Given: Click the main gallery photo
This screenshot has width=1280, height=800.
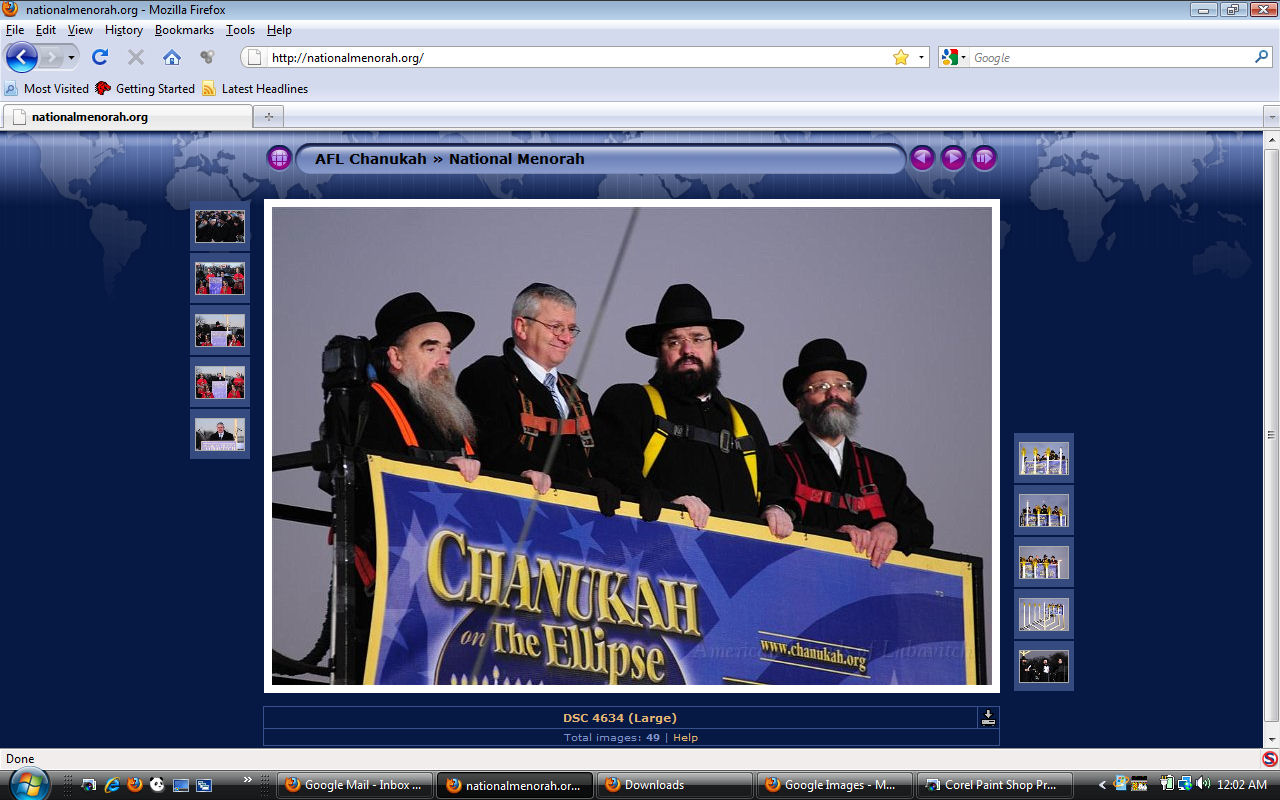Looking at the screenshot, I should tap(632, 446).
